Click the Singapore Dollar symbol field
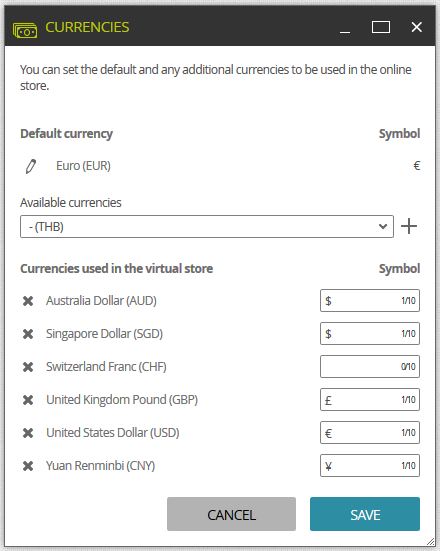Image resolution: width=440 pixels, height=551 pixels. [x=370, y=333]
